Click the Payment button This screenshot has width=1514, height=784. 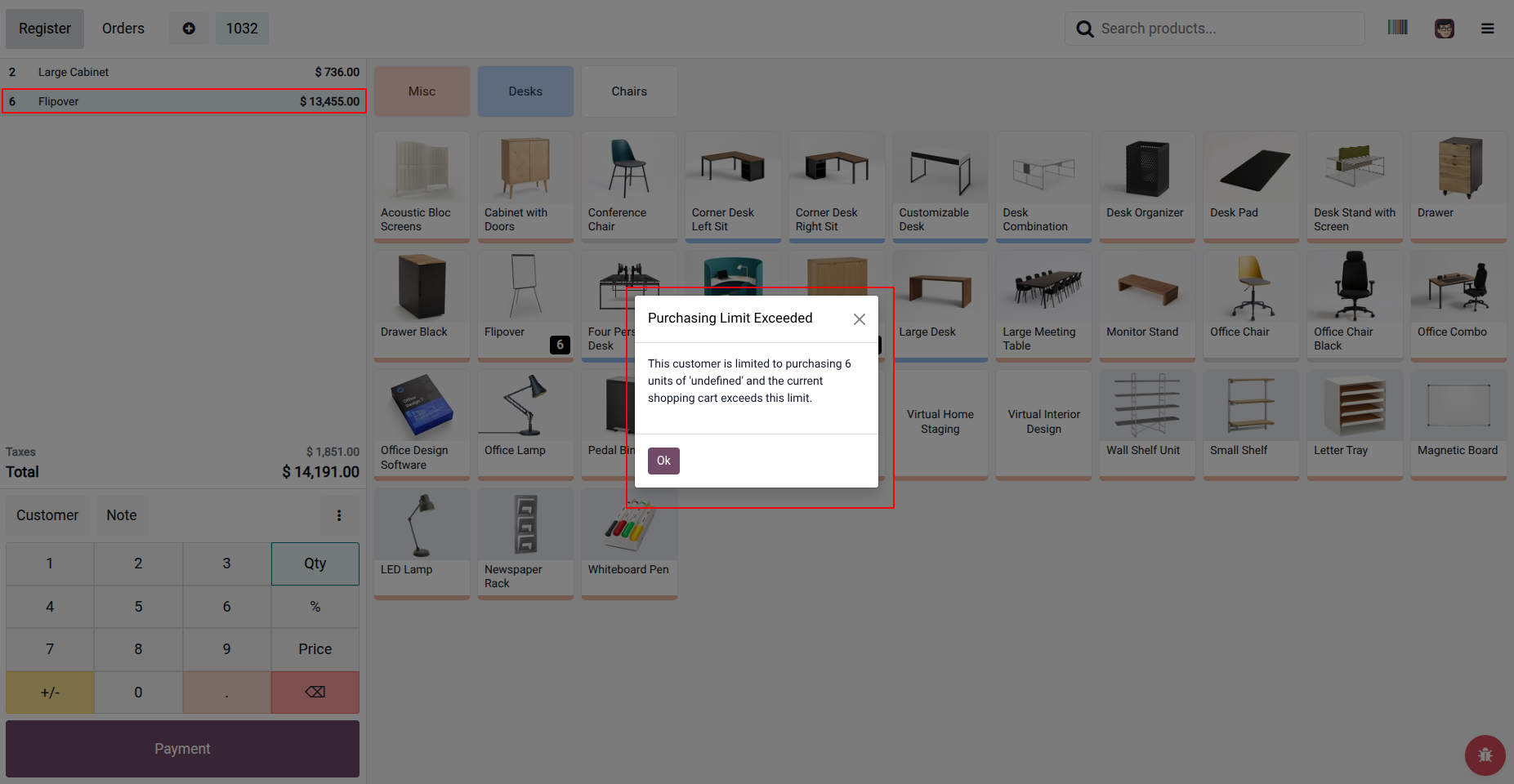182,749
